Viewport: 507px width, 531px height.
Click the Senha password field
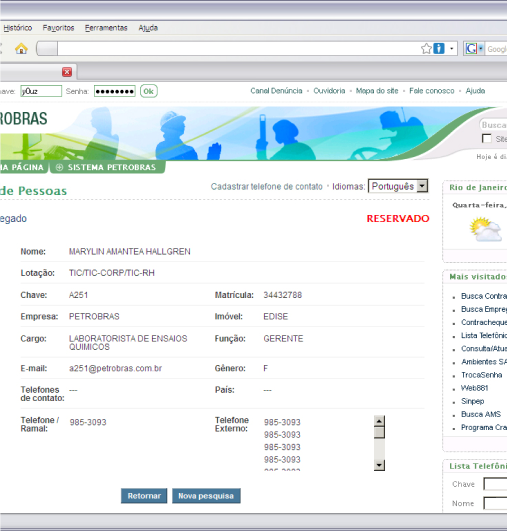(x=114, y=91)
